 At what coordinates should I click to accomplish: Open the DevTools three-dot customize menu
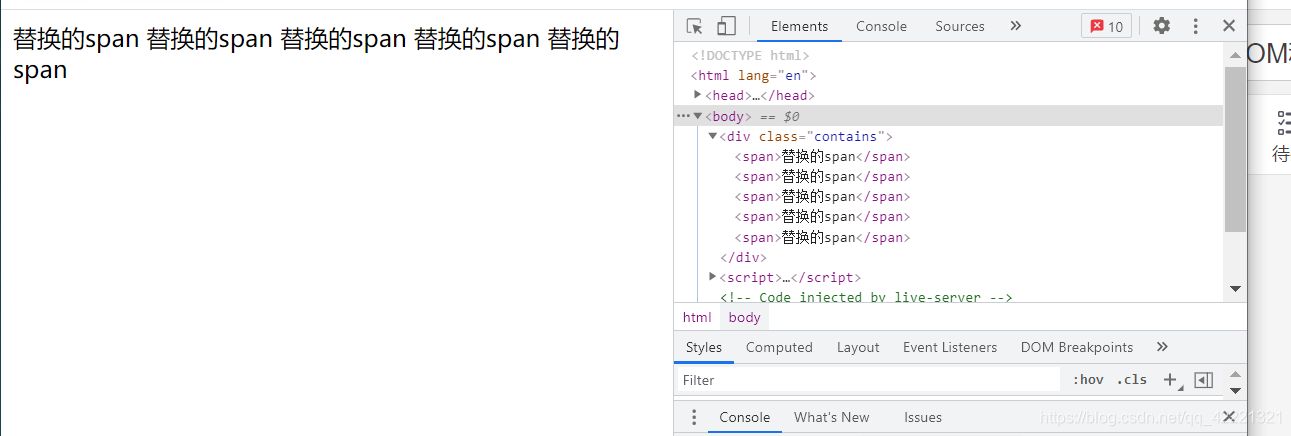pyautogui.click(x=1195, y=26)
